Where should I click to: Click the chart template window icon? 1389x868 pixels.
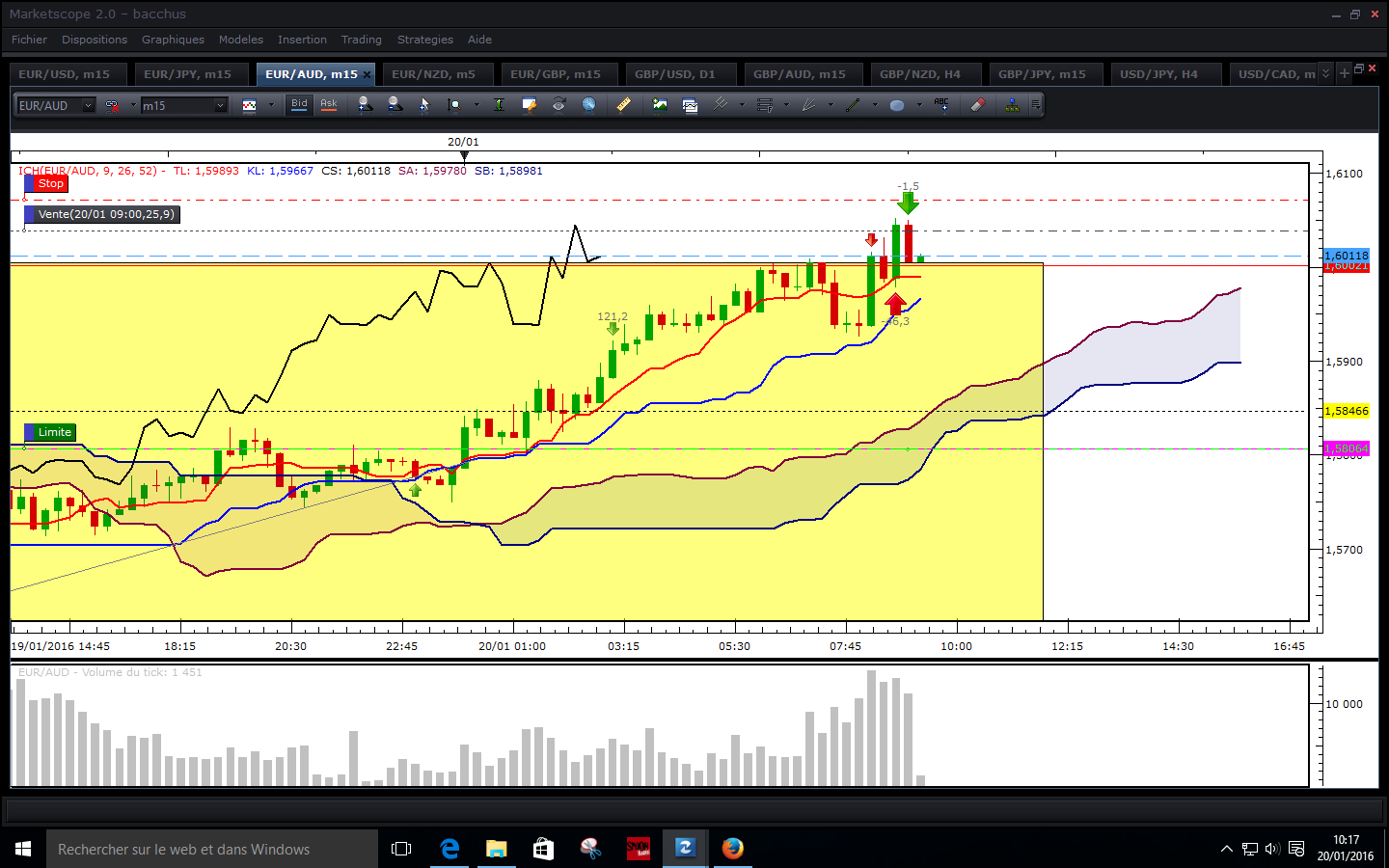(690, 105)
